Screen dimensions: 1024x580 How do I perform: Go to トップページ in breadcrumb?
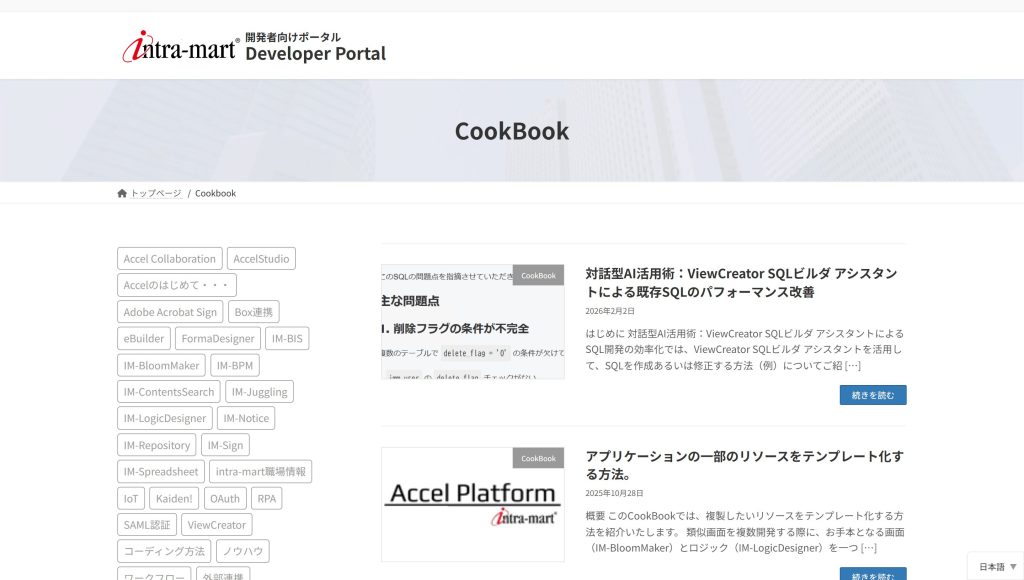point(156,193)
